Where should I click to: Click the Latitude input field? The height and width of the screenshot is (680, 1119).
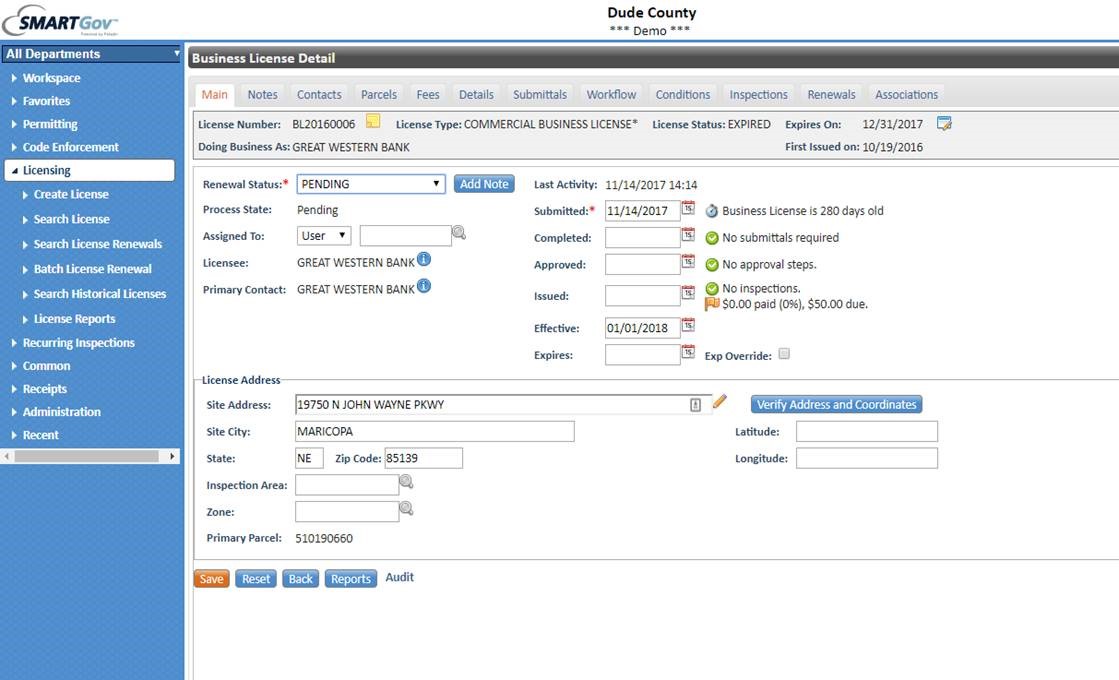866,432
